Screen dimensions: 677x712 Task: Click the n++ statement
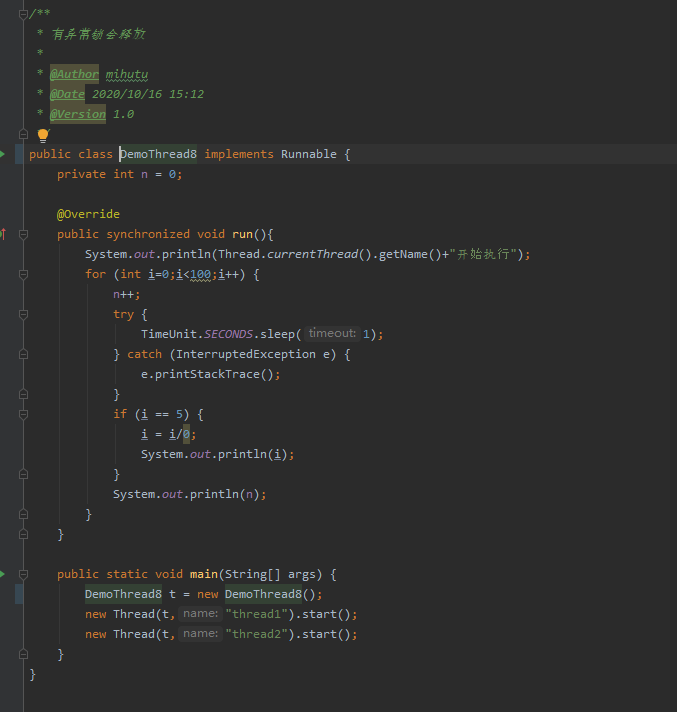click(127, 294)
